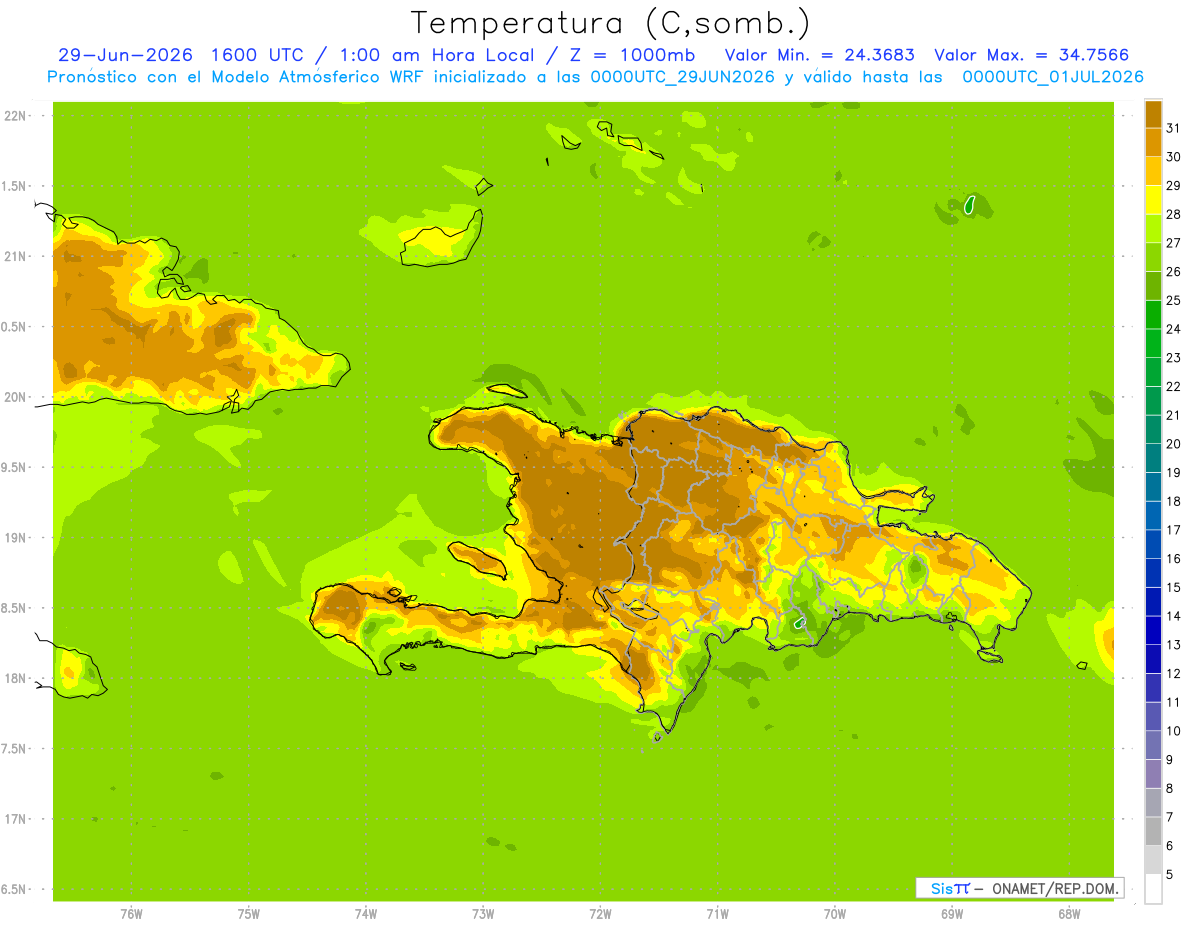Click the "19N" latitude label
The width and height of the screenshot is (1200, 927).
click(17, 538)
